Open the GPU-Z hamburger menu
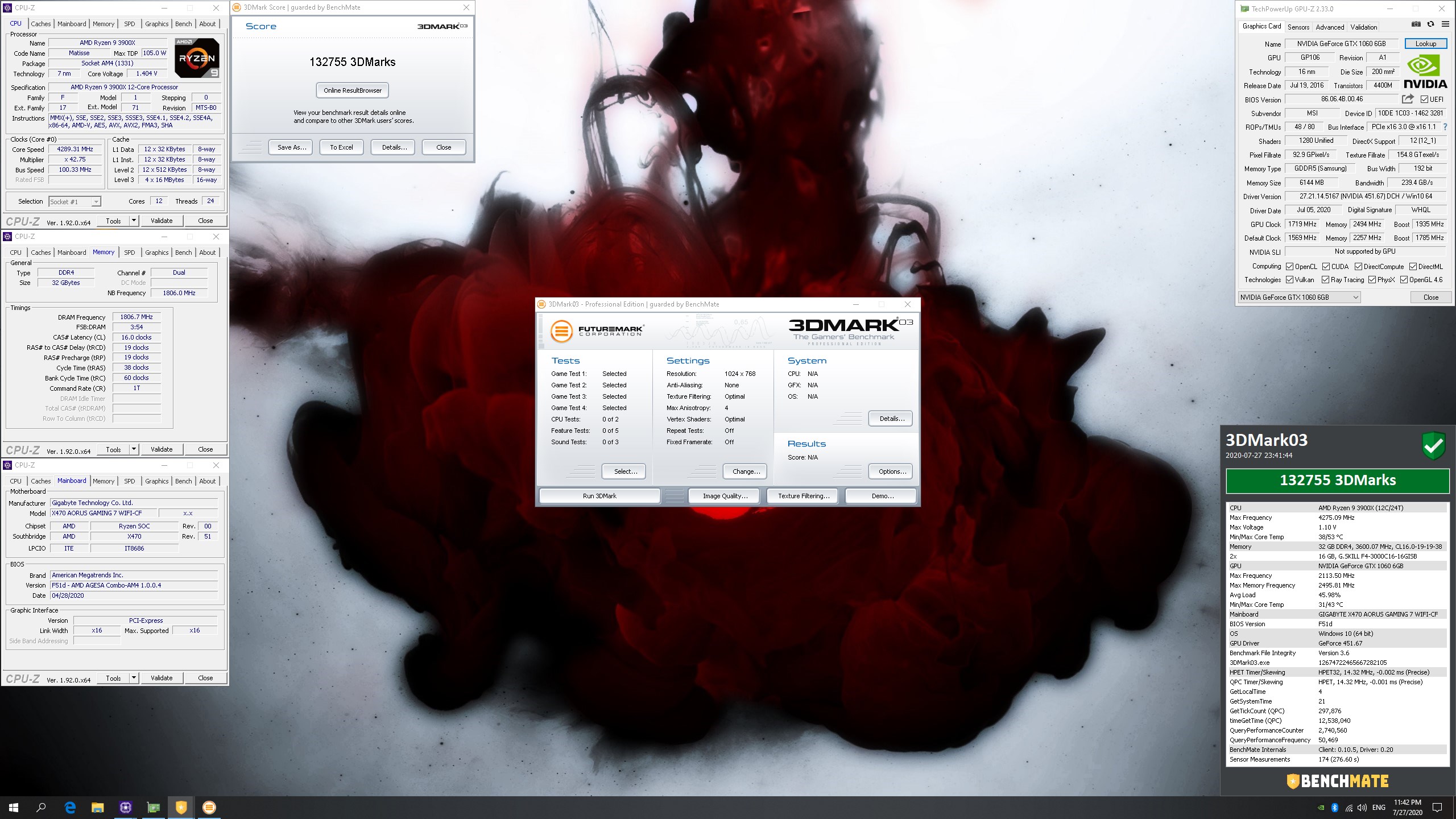 pyautogui.click(x=1445, y=24)
